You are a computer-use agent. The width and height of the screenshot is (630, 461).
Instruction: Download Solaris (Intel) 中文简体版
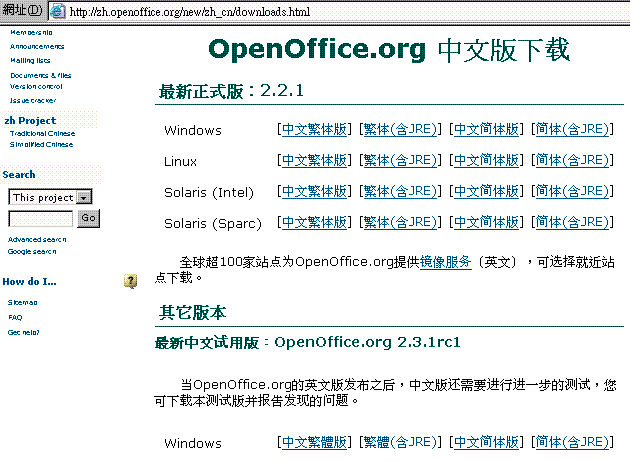pyautogui.click(x=486, y=191)
